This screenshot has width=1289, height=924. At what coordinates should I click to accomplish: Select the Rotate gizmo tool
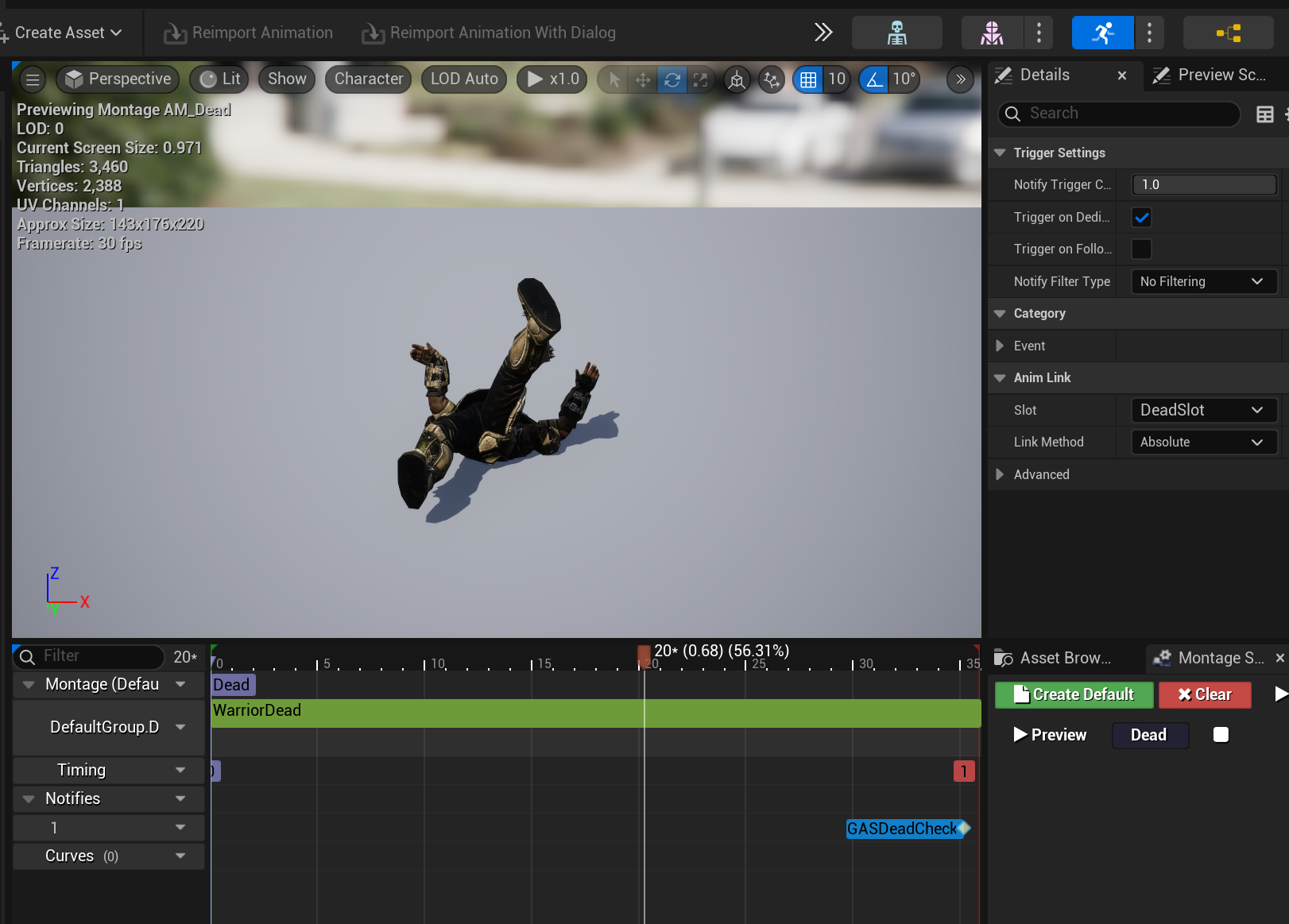point(672,79)
